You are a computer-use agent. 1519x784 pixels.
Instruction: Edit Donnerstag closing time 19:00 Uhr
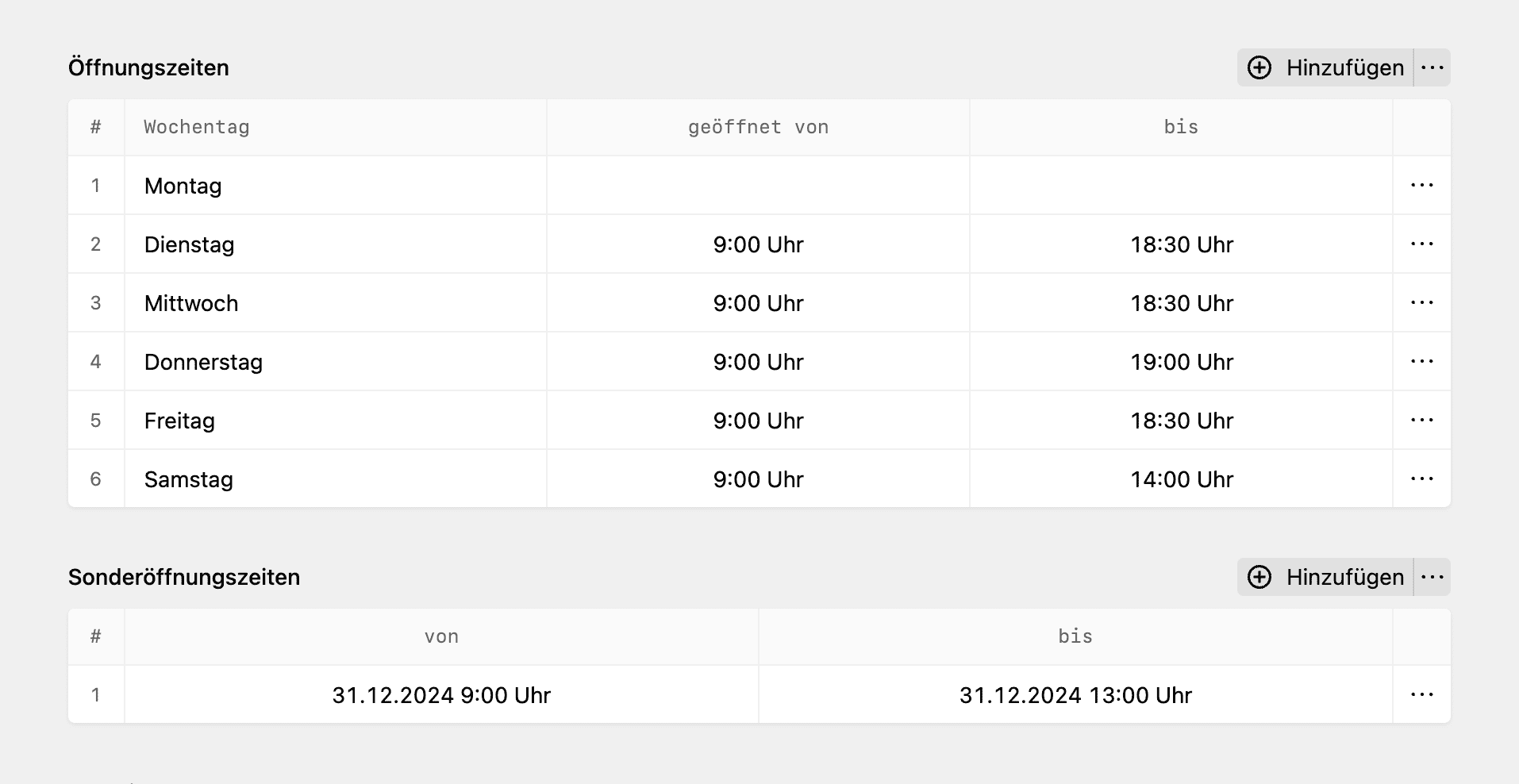coord(1182,362)
